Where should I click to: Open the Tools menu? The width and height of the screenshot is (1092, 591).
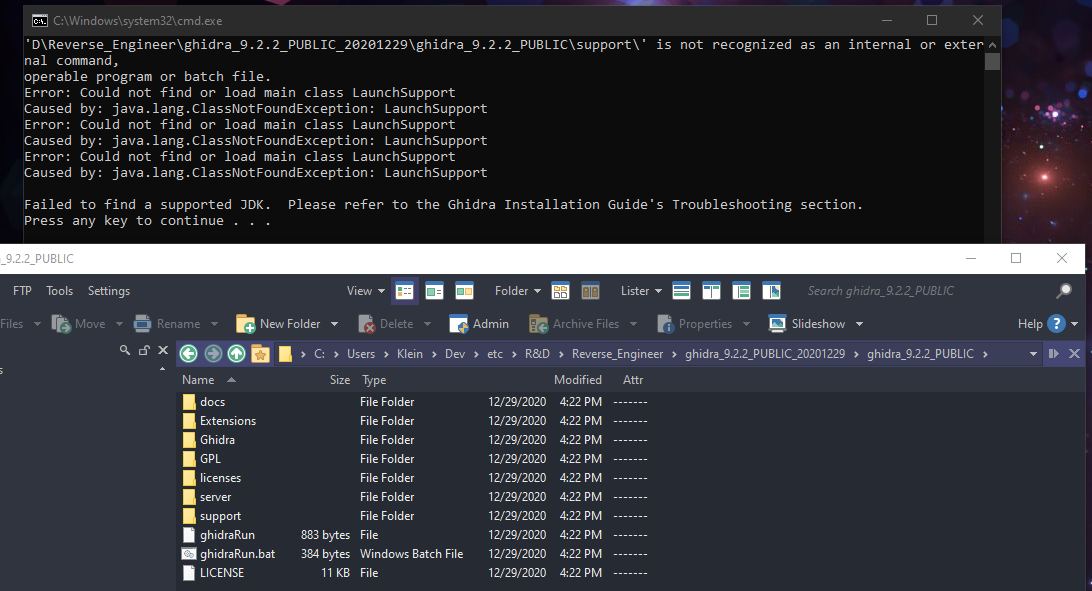tap(59, 291)
